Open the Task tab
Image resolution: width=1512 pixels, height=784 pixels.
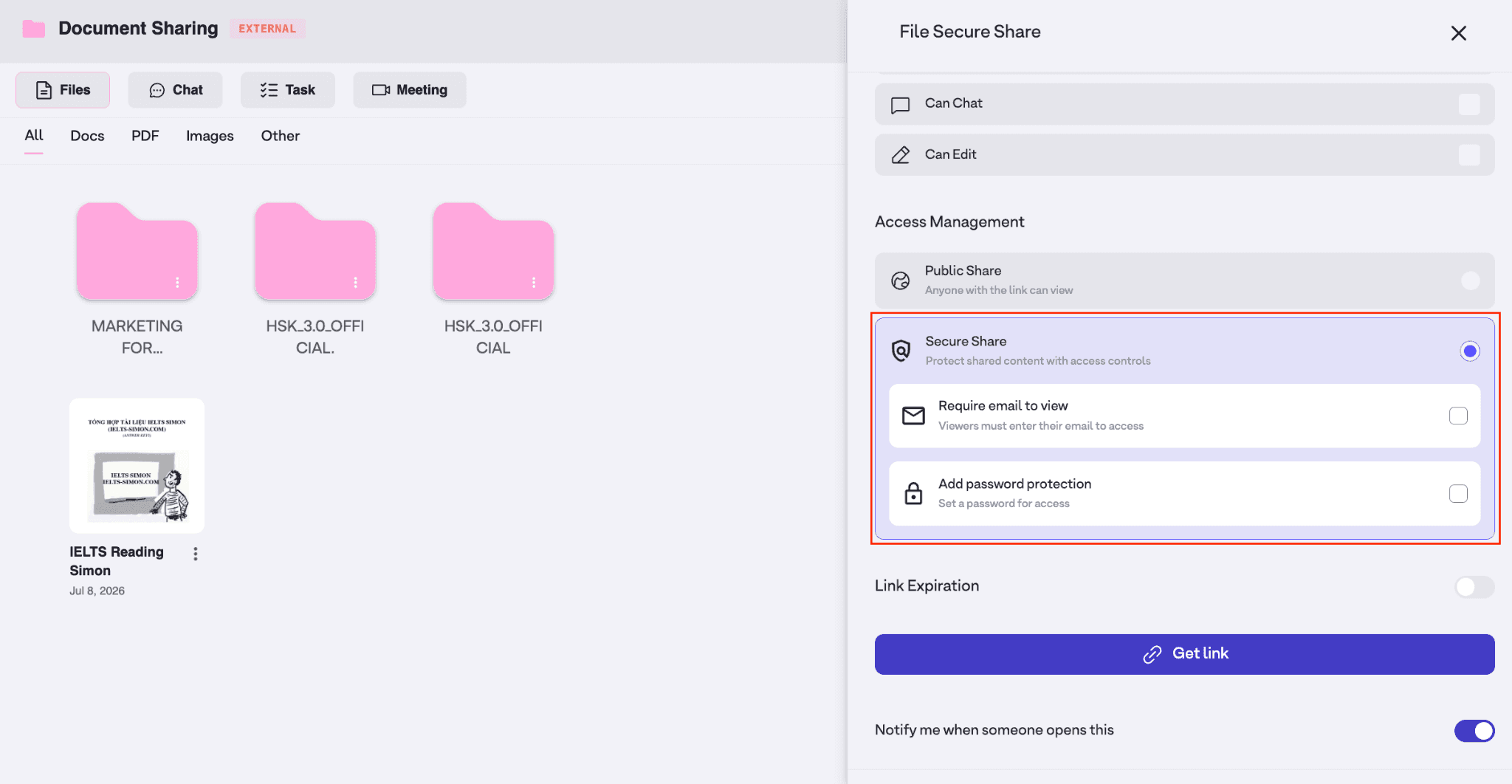pos(287,90)
